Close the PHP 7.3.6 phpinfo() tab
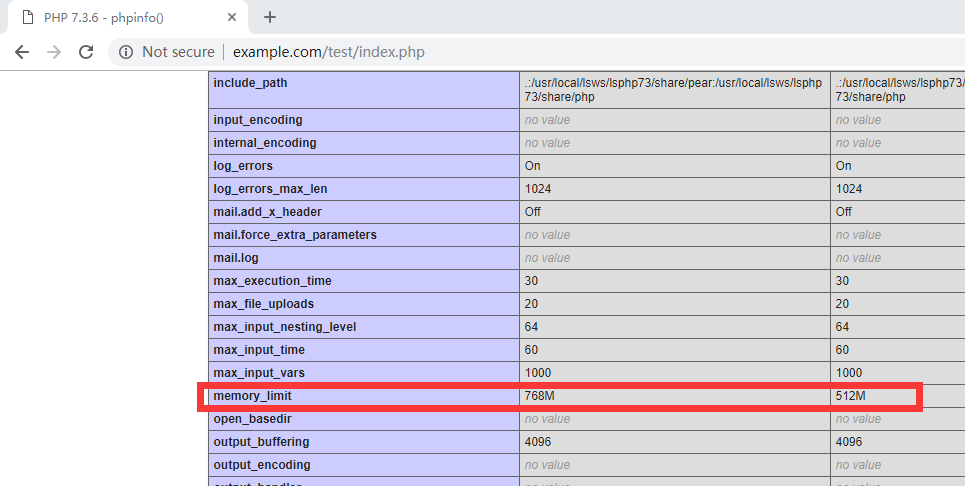 click(x=232, y=17)
